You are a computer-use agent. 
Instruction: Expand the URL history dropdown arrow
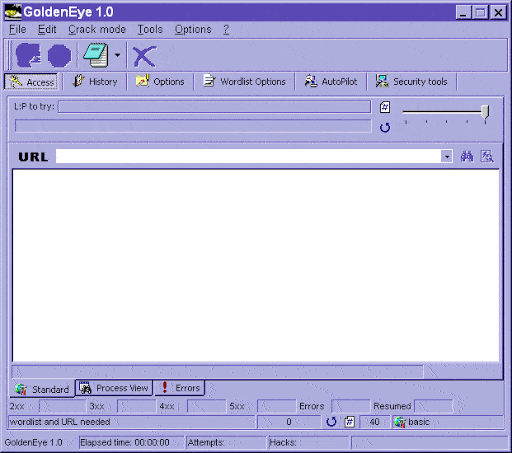coord(447,156)
